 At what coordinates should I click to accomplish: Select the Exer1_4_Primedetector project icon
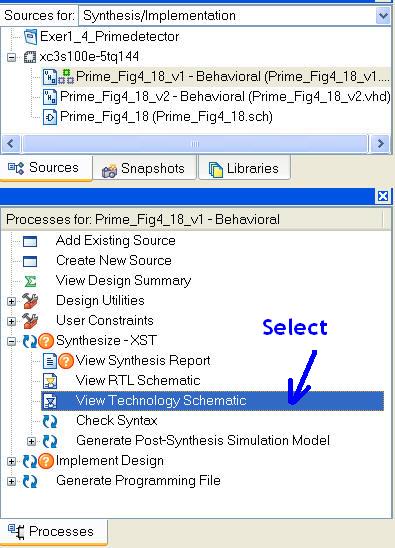click(30, 37)
